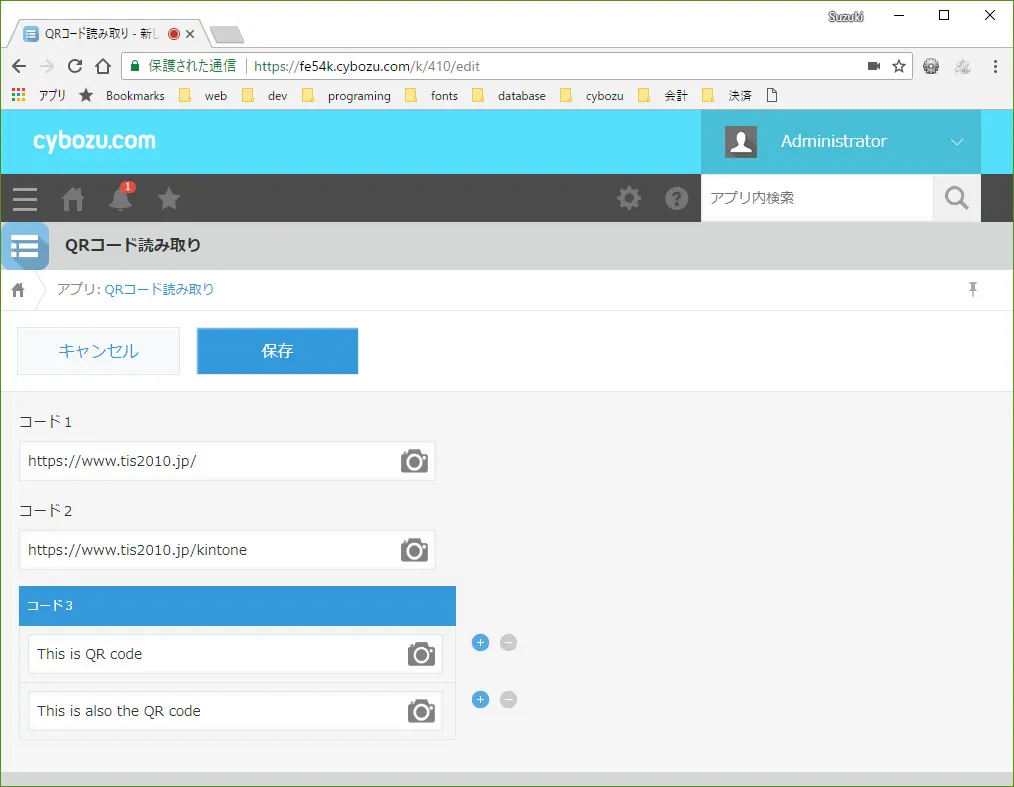Remove the 'This is also the QR code' row
The height and width of the screenshot is (787, 1014).
pos(508,700)
